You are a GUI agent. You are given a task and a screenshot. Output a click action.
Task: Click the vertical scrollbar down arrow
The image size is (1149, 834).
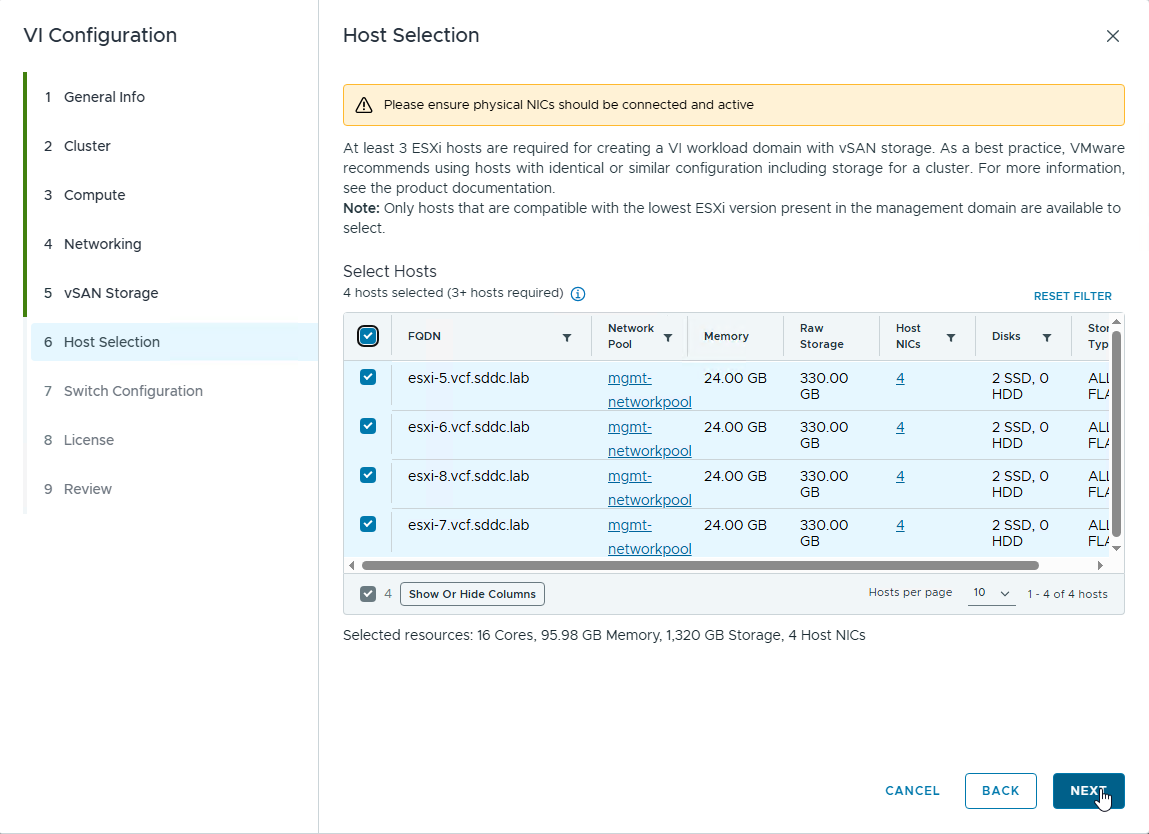1117,548
